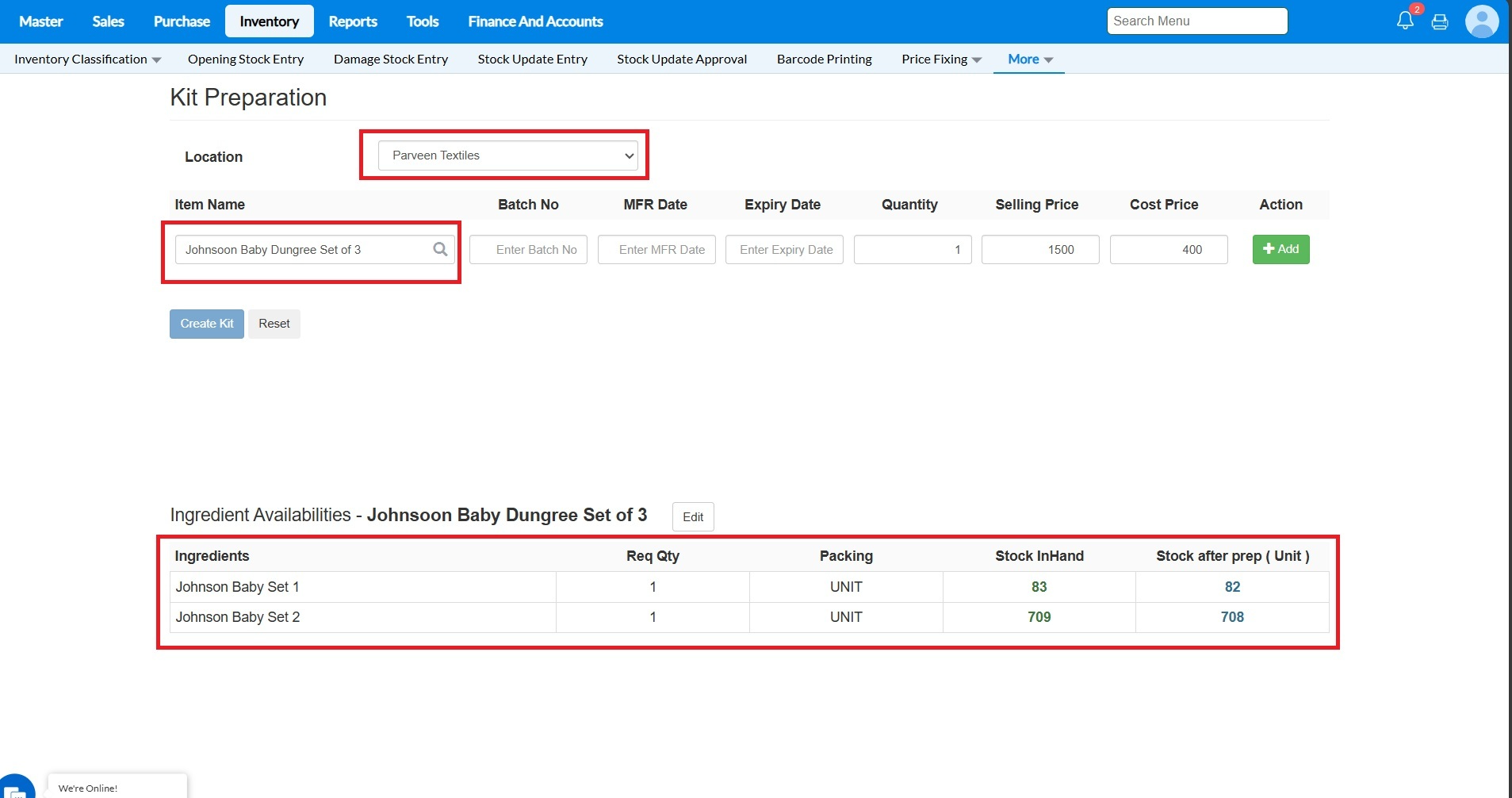The image size is (1512, 798).
Task: Edit the ingredient availabilities
Action: (x=693, y=517)
